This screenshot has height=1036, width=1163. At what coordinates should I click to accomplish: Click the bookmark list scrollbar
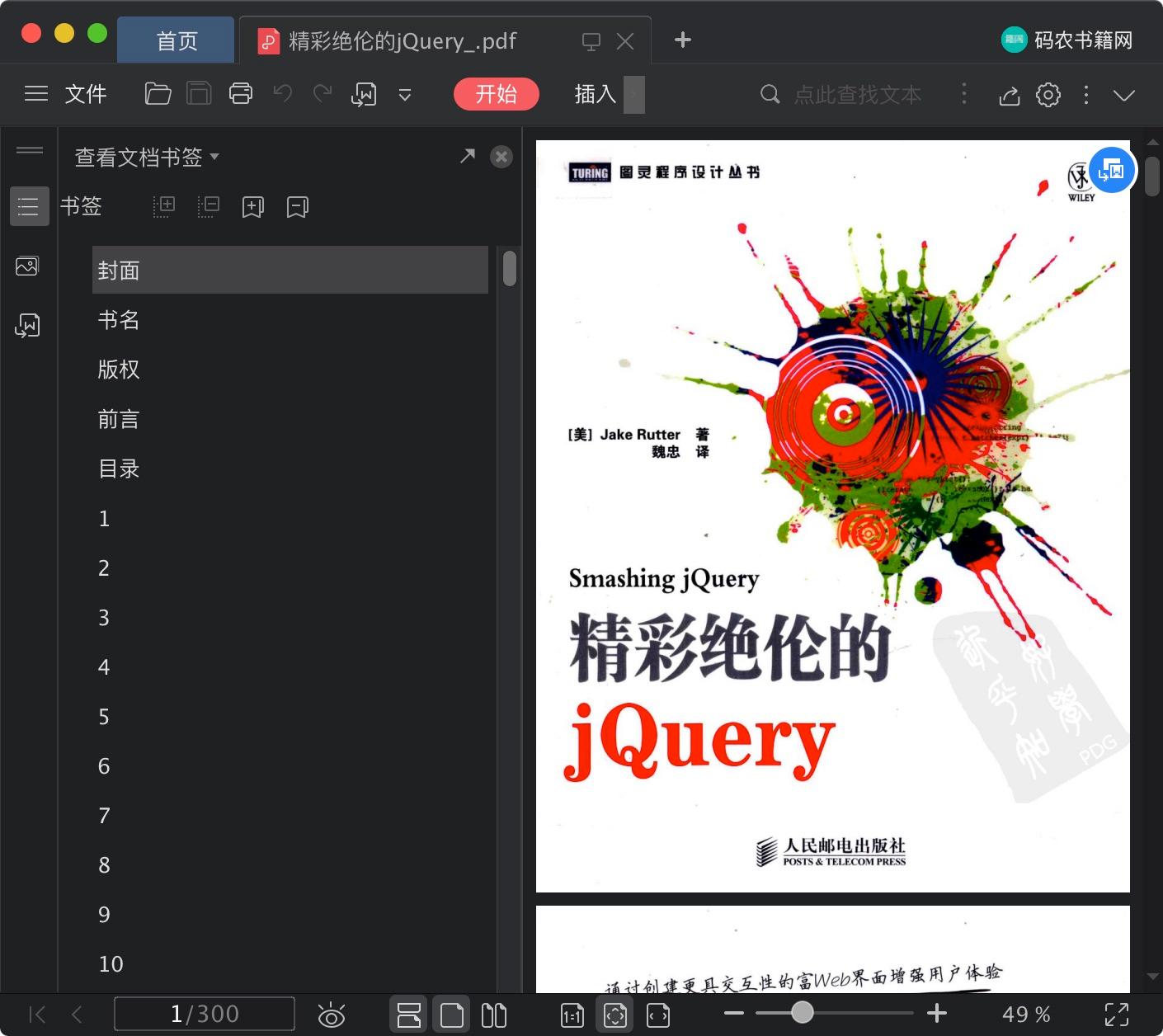point(510,268)
